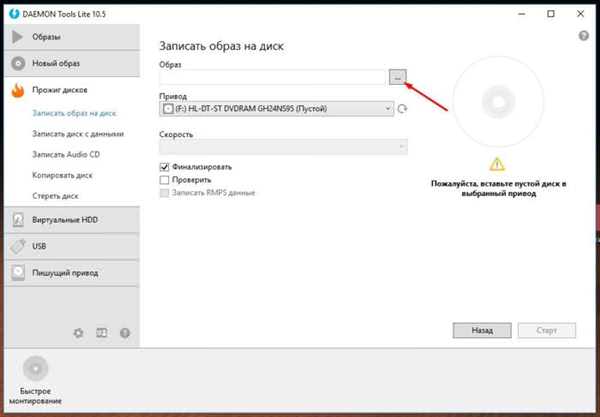The height and width of the screenshot is (417, 600).
Task: Toggle Записать RMPS данные checkbox
Action: click(164, 193)
